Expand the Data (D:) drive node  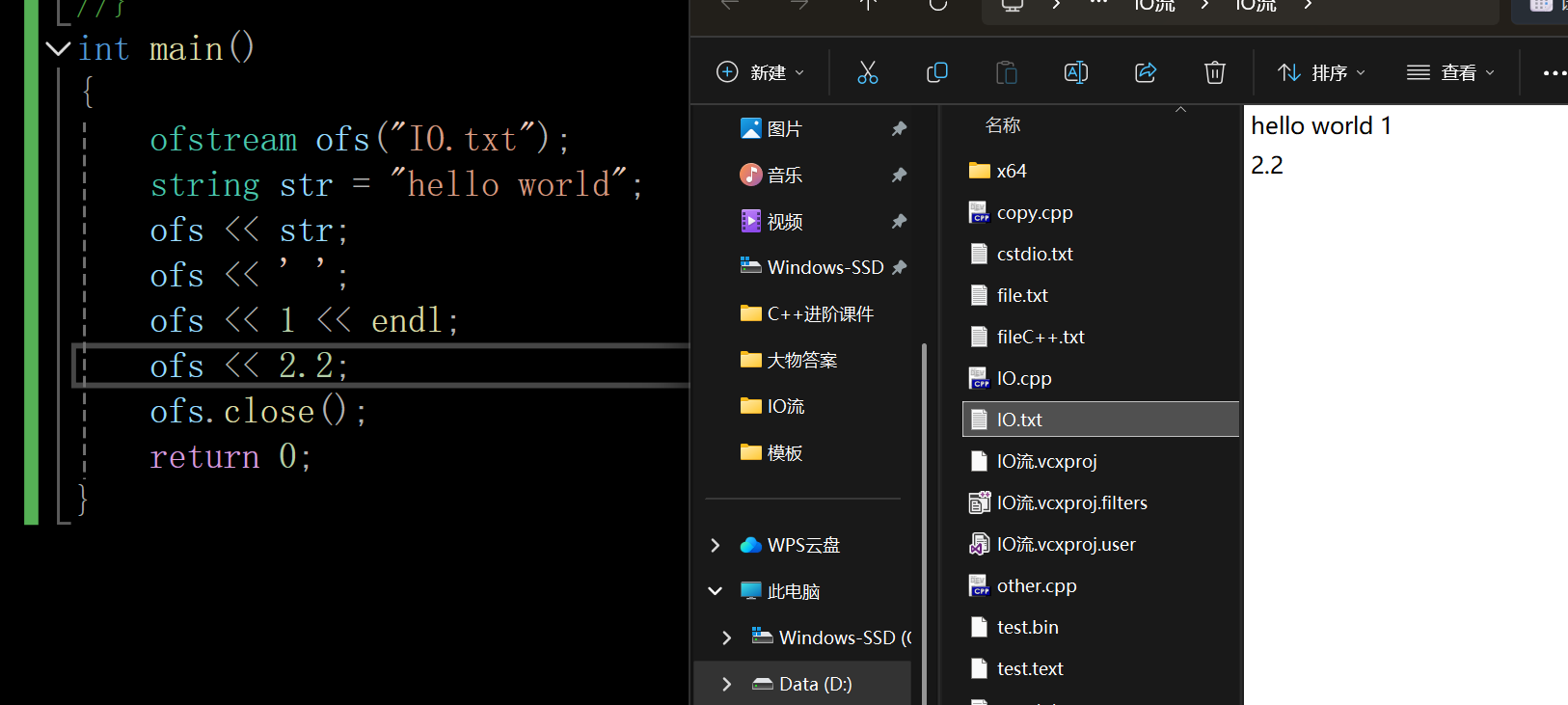pyautogui.click(x=727, y=684)
